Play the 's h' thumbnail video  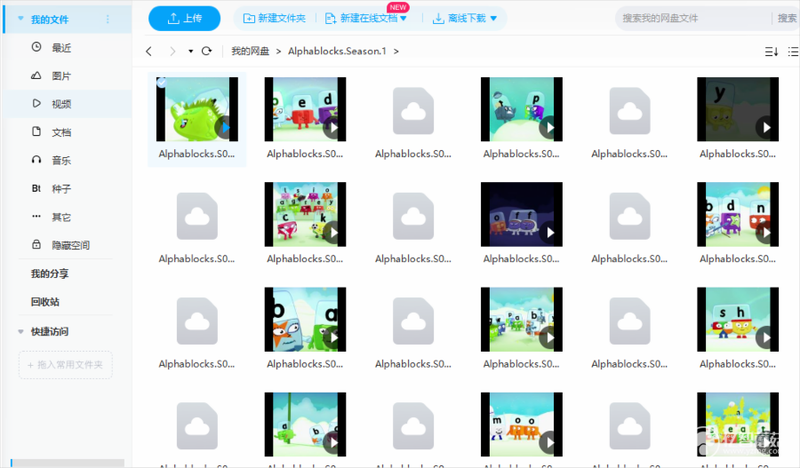(x=765, y=337)
